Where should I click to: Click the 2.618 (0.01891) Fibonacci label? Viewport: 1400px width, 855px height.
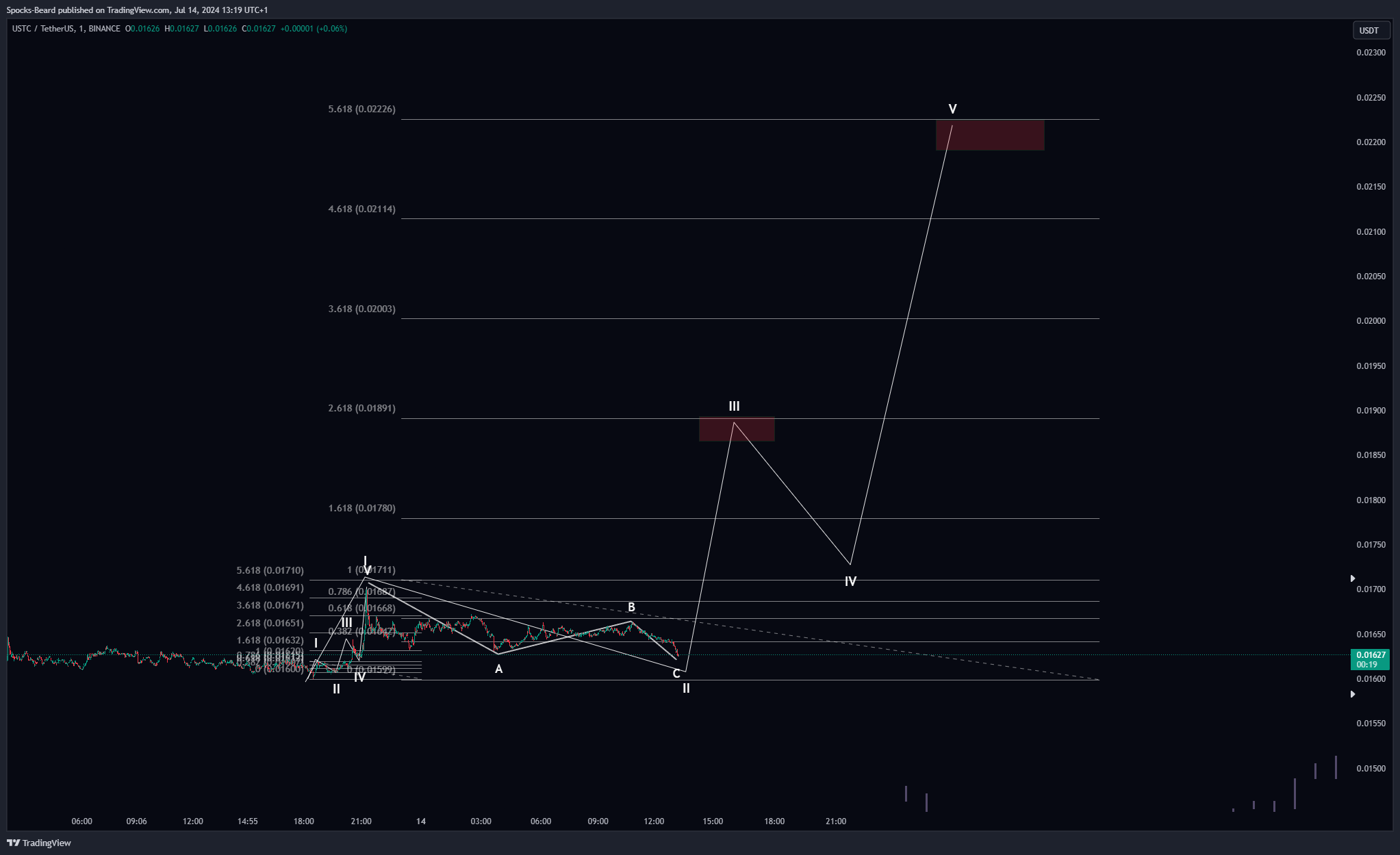[361, 408]
